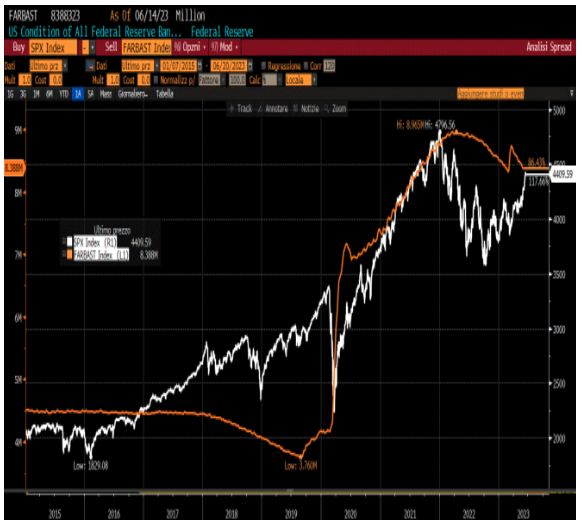Open the Giornaliero periodicity dropdown
Screen dimensions: 582x526
133,94
